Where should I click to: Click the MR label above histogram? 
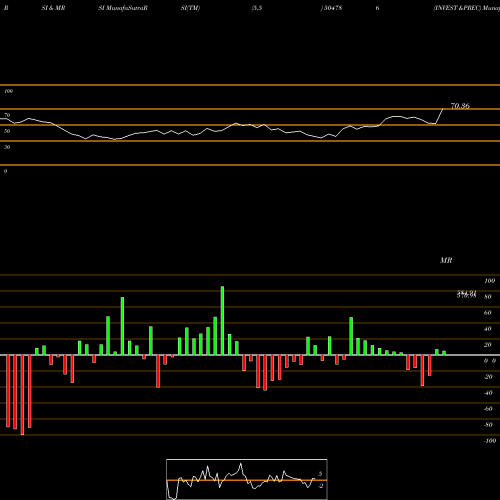coord(446,260)
